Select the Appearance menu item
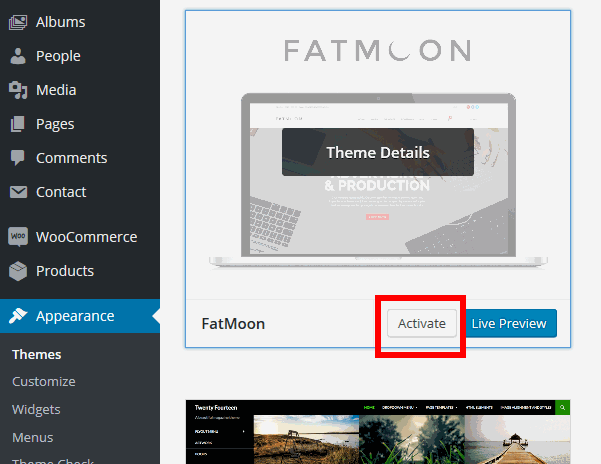 point(80,316)
